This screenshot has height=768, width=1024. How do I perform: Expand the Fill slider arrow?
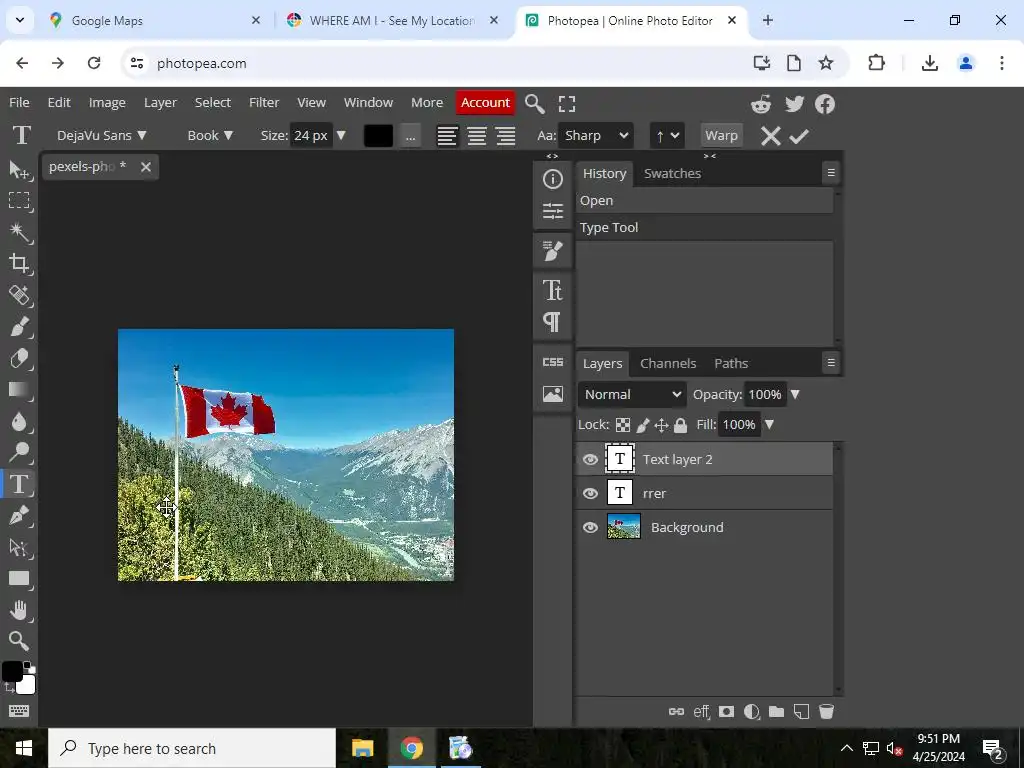pyautogui.click(x=769, y=424)
